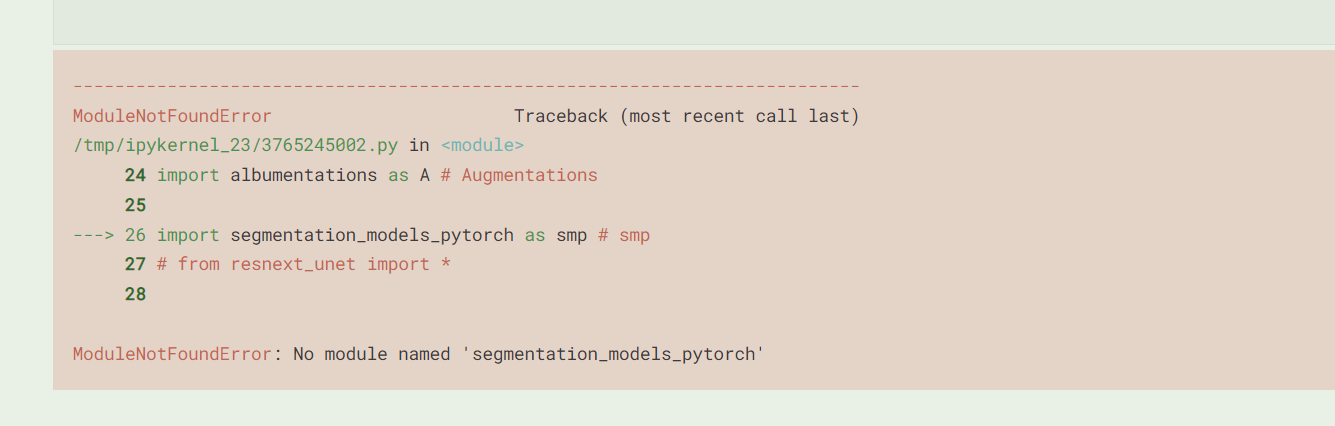Click the red ModuleNotFoundError heading at top
This screenshot has width=1335, height=426.
click(172, 116)
